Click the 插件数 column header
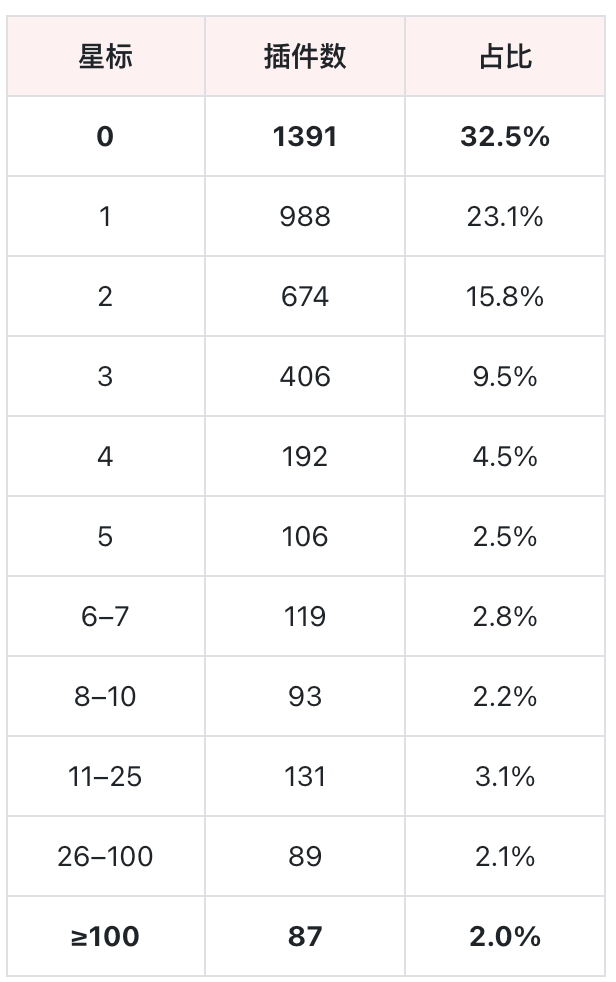616x982 pixels. (x=305, y=56)
